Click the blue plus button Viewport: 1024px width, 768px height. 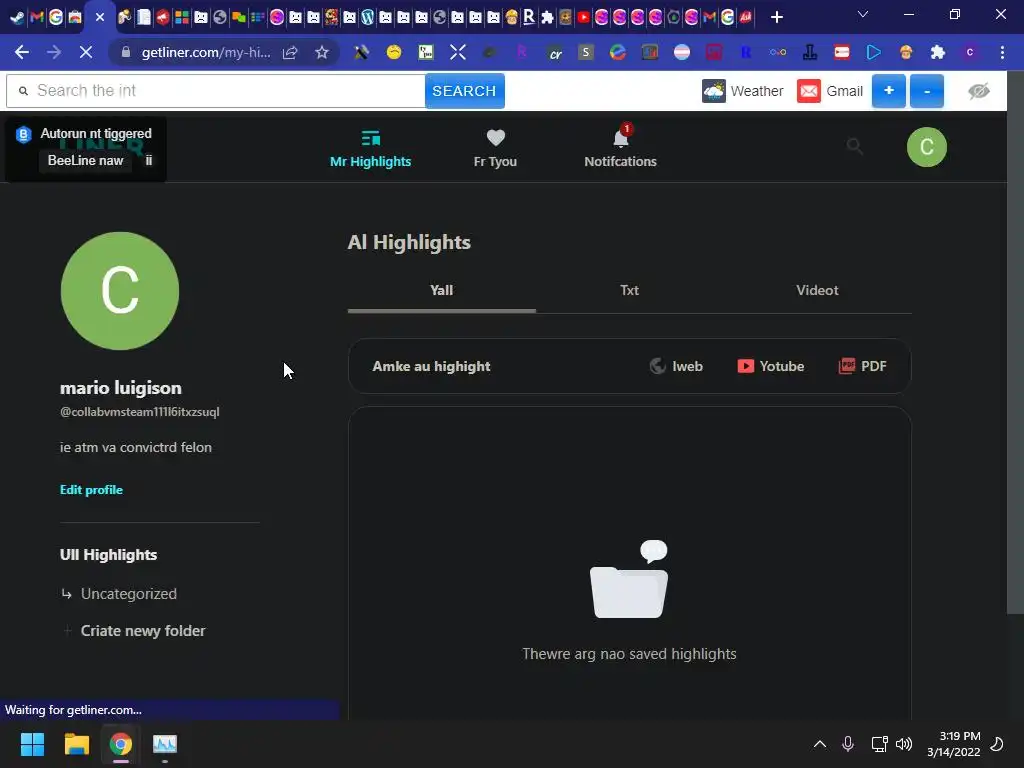889,91
